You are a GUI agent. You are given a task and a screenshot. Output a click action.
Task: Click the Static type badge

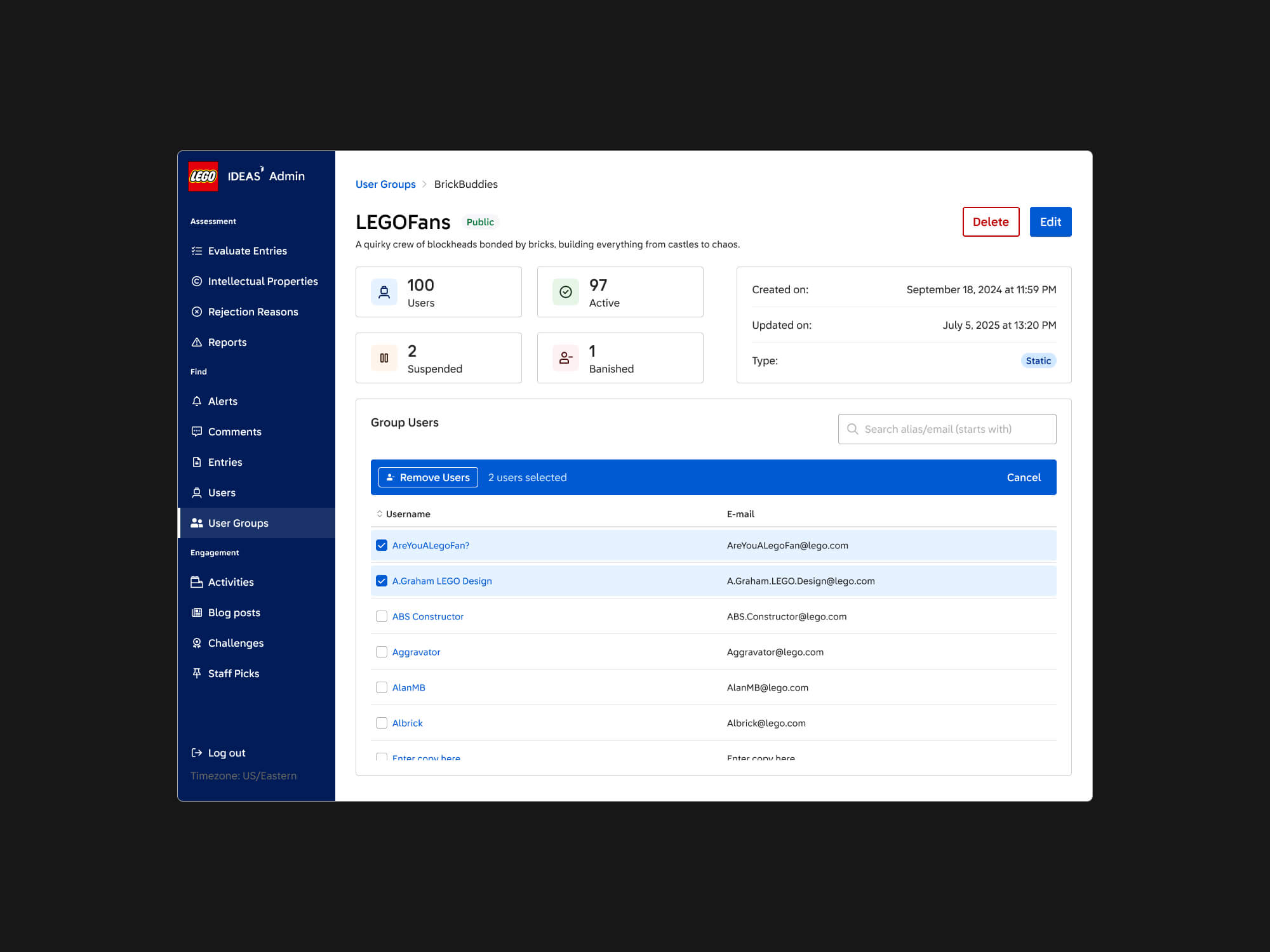[x=1038, y=360]
